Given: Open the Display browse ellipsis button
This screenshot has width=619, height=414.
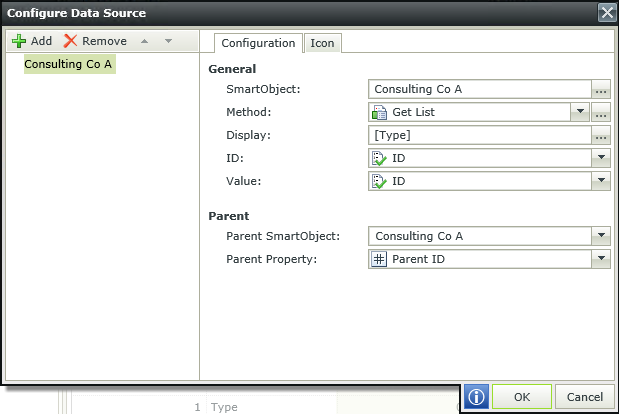Looking at the screenshot, I should pyautogui.click(x=601, y=135).
